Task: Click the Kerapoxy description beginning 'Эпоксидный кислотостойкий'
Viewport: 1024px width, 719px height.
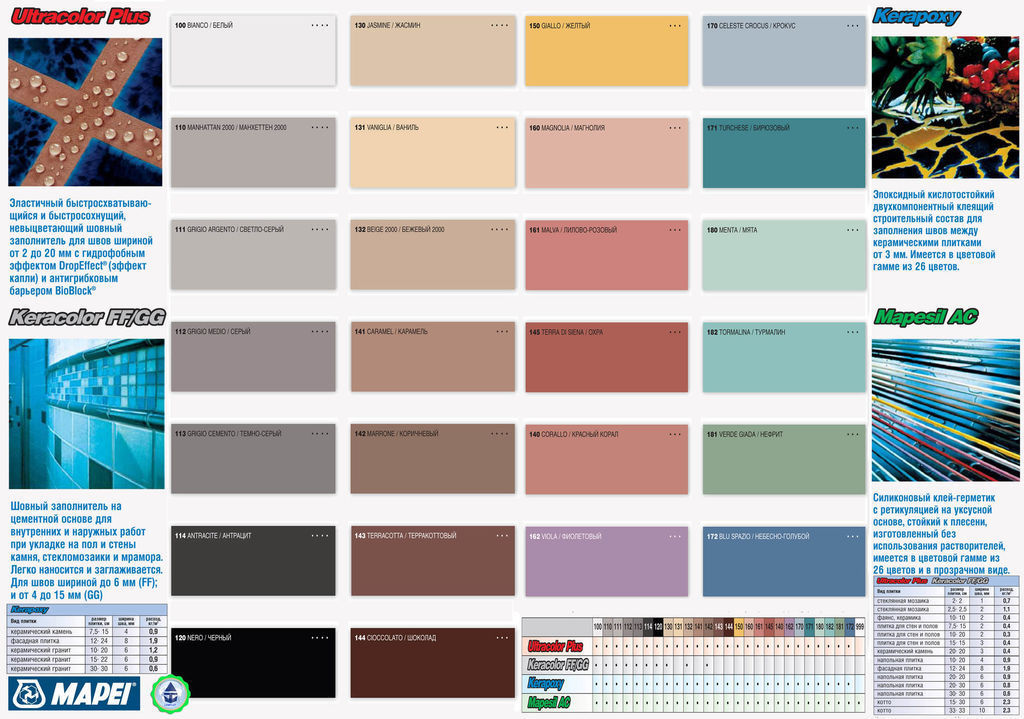Action: point(935,231)
